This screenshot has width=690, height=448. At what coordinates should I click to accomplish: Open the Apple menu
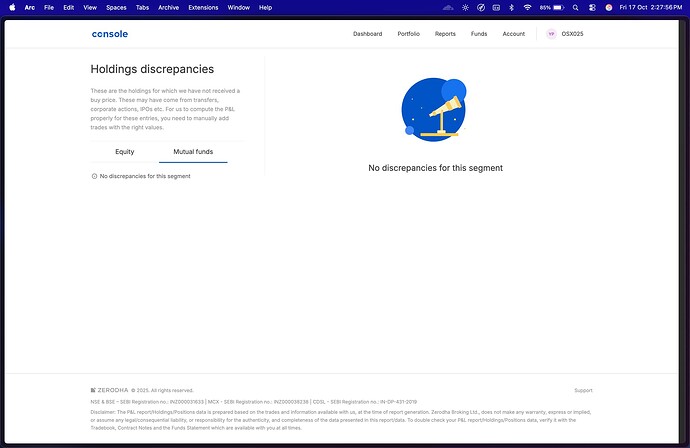tap(12, 7)
